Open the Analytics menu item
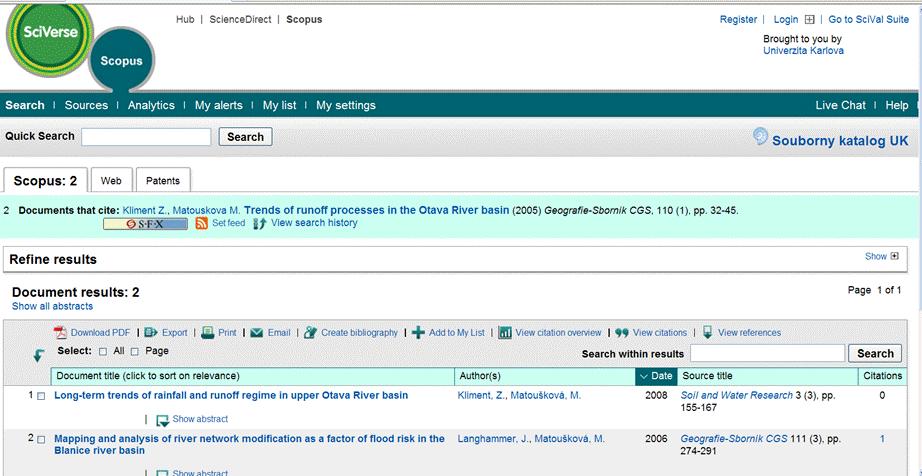 [151, 105]
